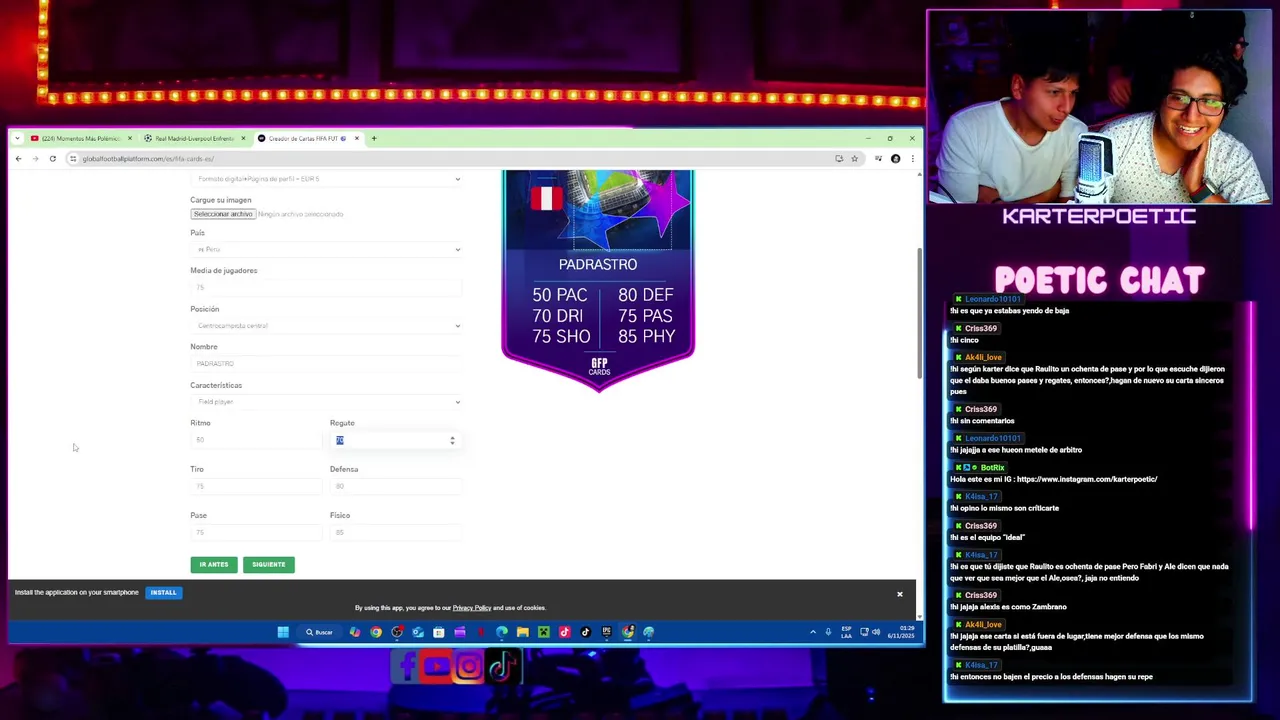
Task: Click the microphone tray icon
Action: point(828,632)
